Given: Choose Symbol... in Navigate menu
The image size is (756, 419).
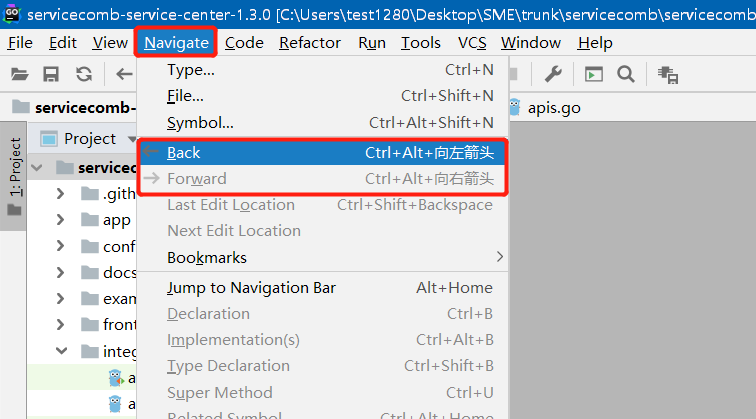Looking at the screenshot, I should 323,123.
